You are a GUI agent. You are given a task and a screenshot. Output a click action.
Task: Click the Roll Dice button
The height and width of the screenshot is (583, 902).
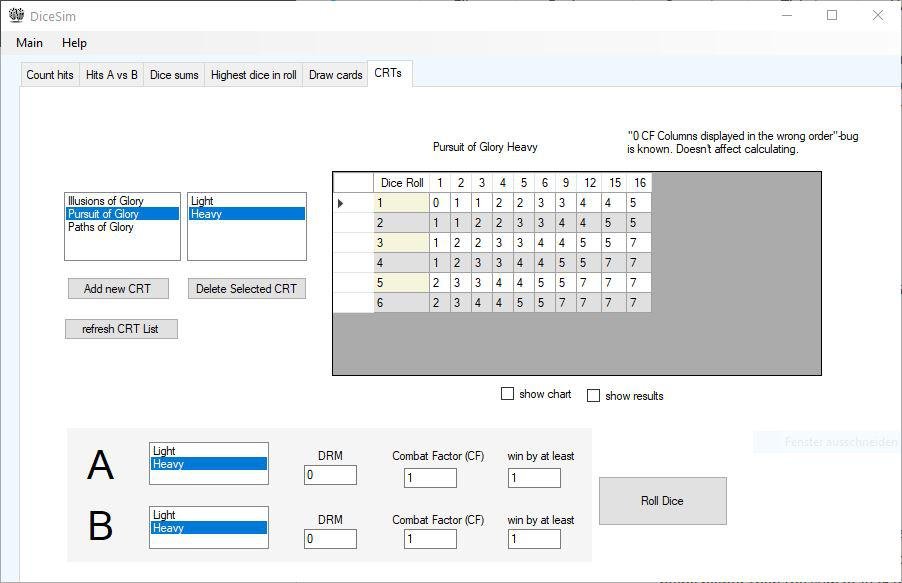click(x=663, y=501)
